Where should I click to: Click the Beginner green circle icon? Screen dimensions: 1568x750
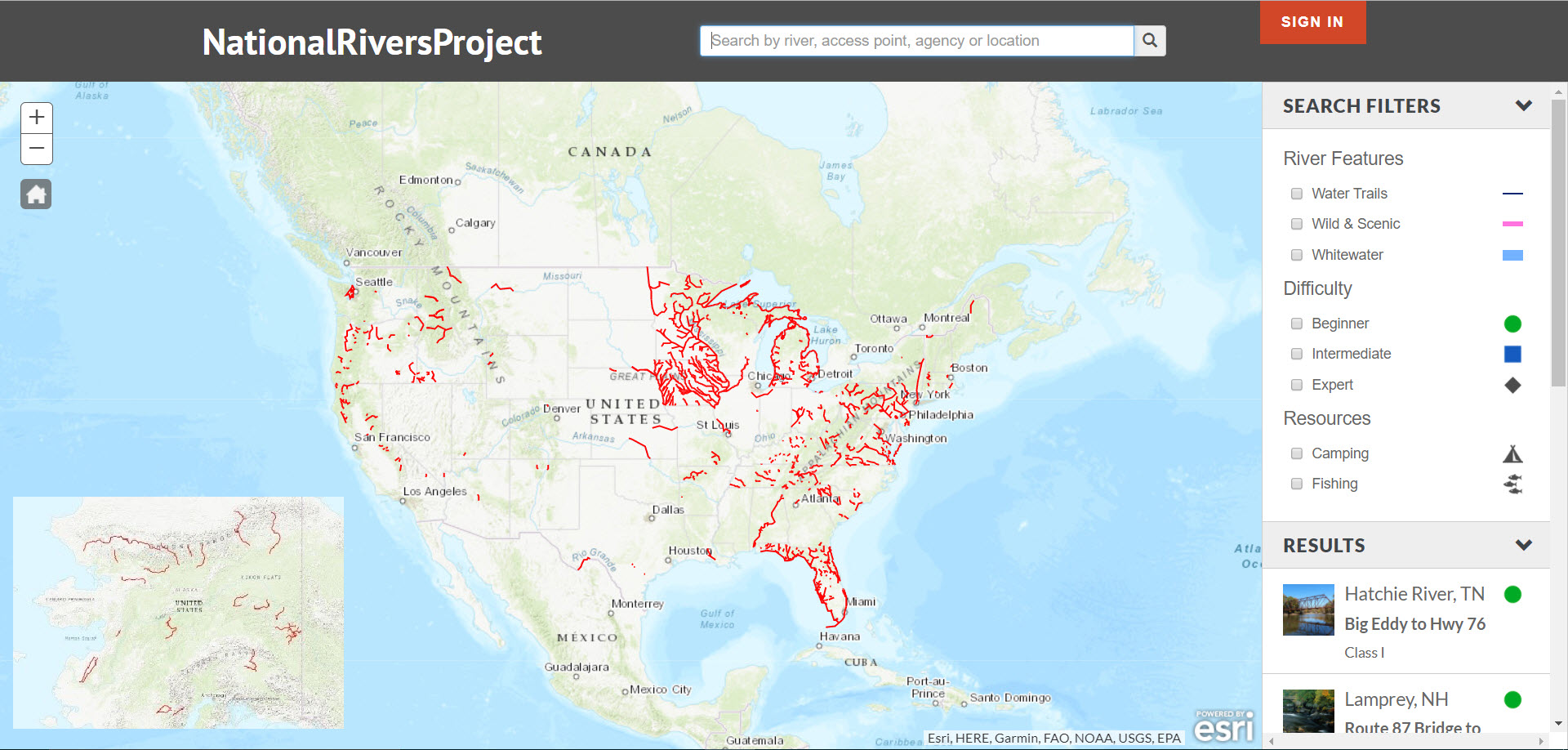(x=1512, y=324)
